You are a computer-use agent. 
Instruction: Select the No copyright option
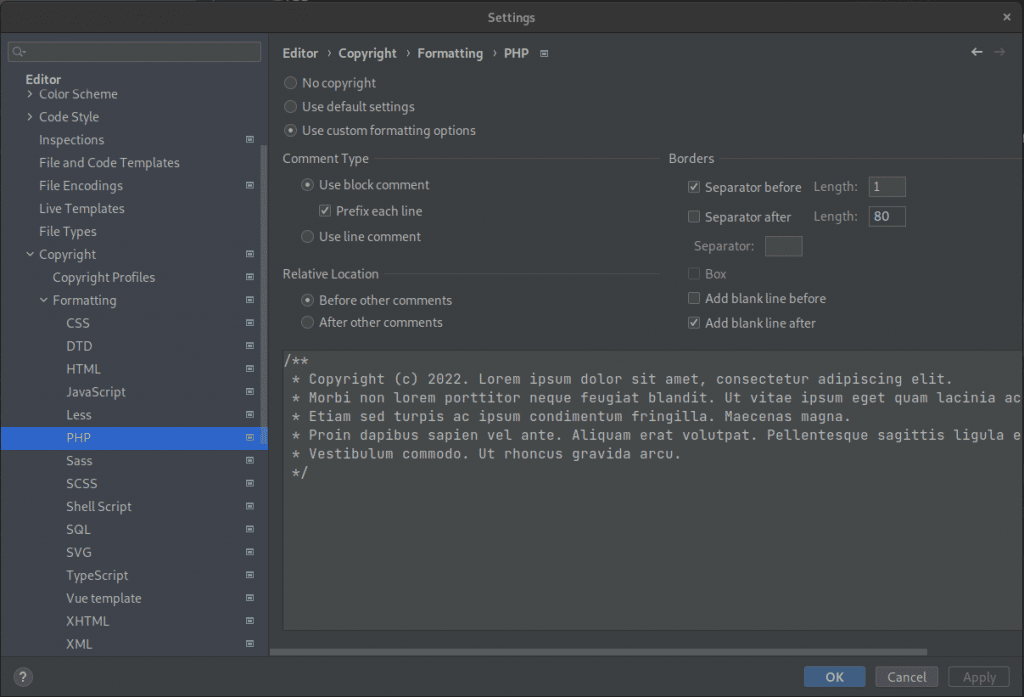click(290, 83)
